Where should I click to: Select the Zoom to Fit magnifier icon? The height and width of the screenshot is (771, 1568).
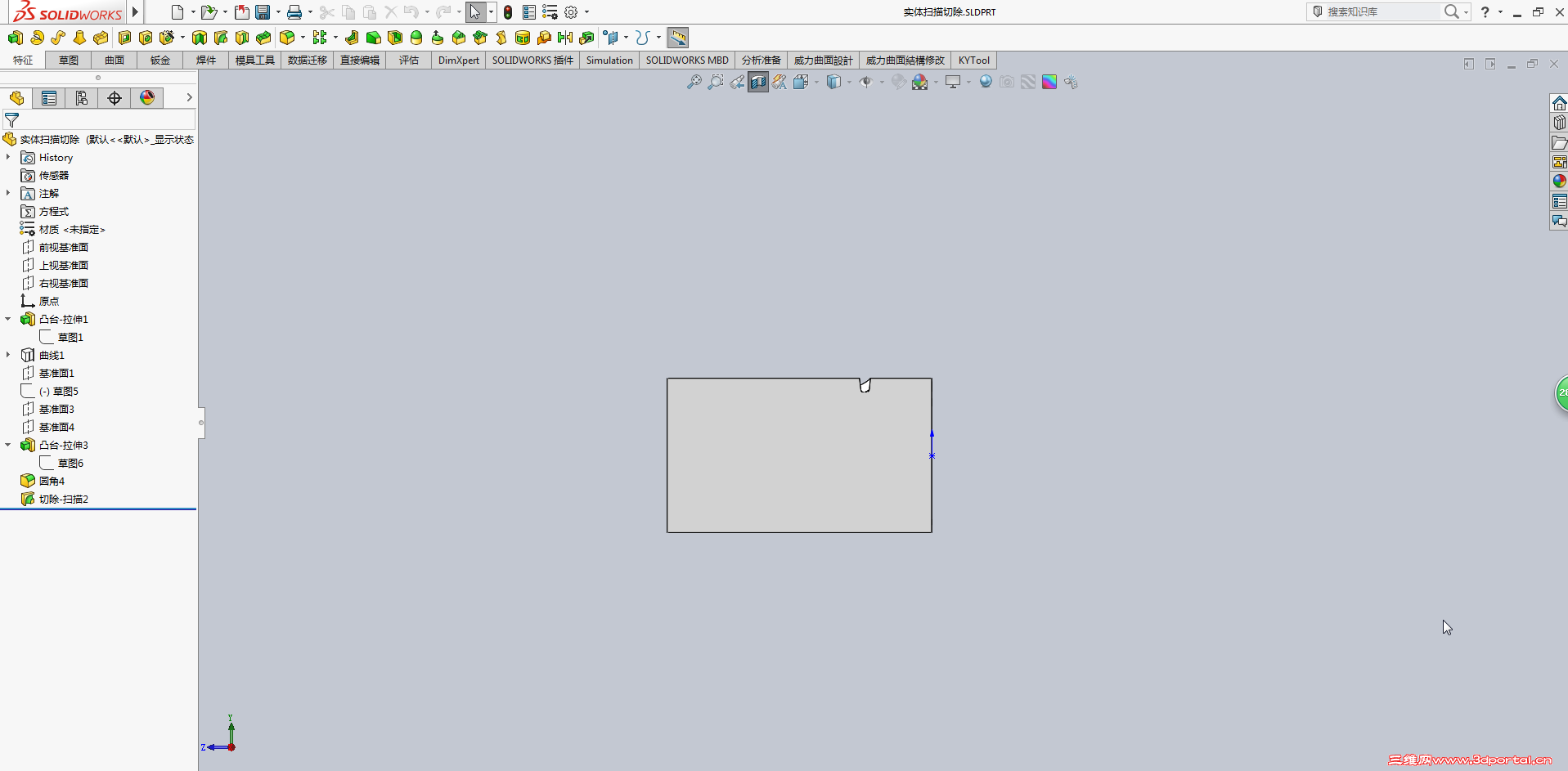[694, 82]
